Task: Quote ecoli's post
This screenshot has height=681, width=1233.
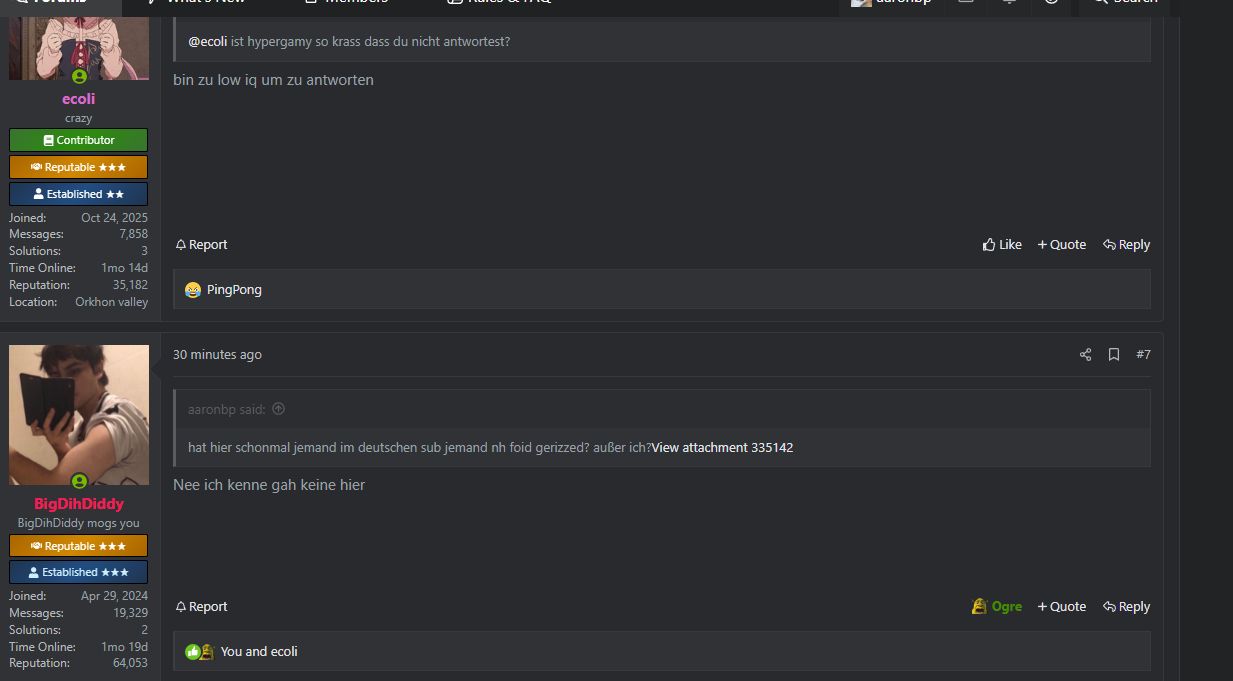Action: point(1061,245)
